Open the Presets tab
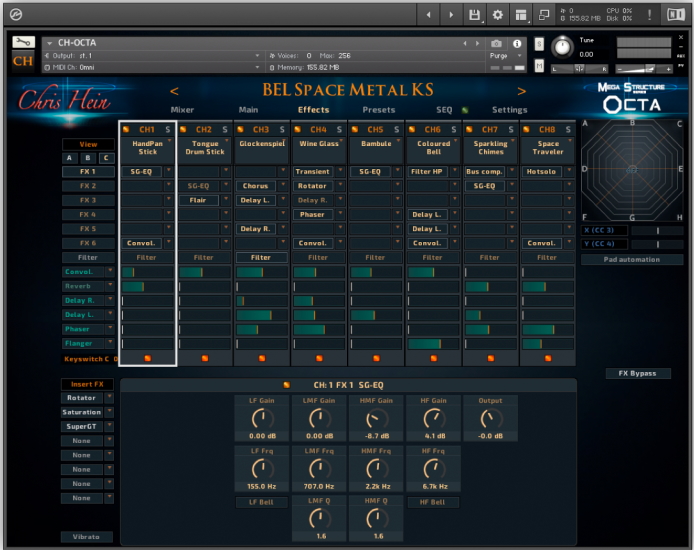Viewport: 694px width, 550px height. tap(378, 110)
